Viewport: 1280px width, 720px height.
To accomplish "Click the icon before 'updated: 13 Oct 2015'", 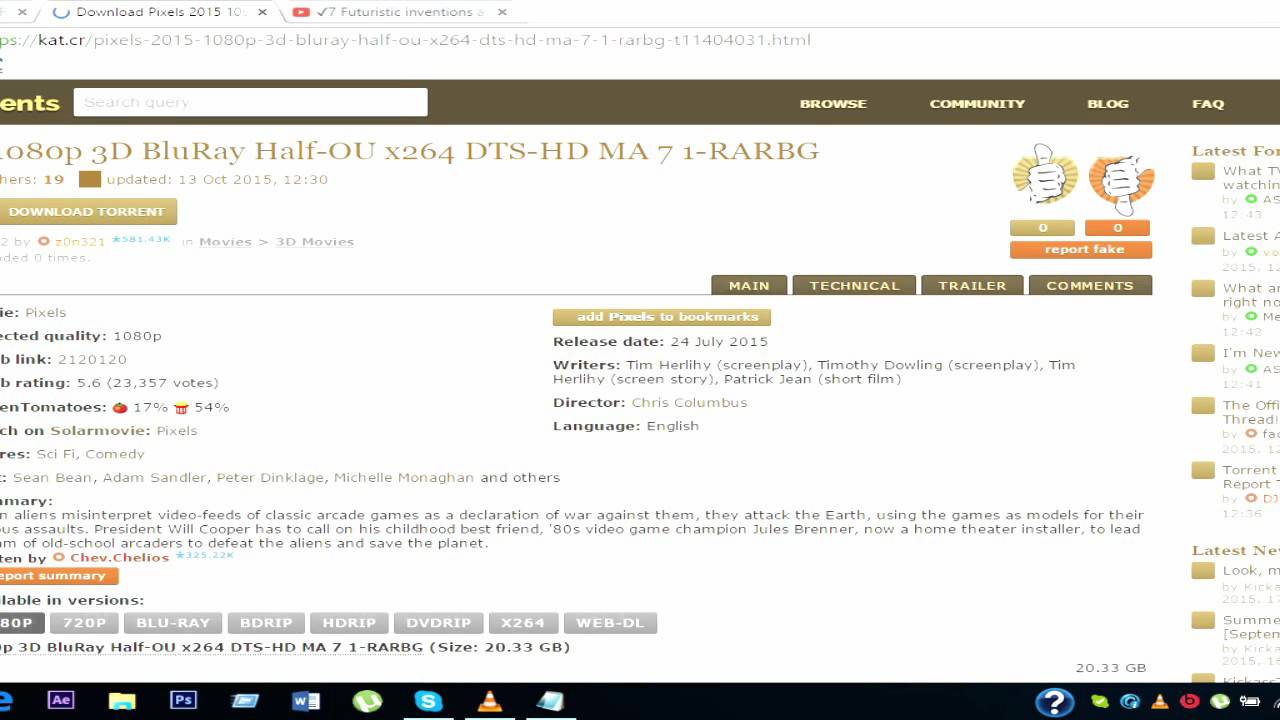I will tap(90, 179).
